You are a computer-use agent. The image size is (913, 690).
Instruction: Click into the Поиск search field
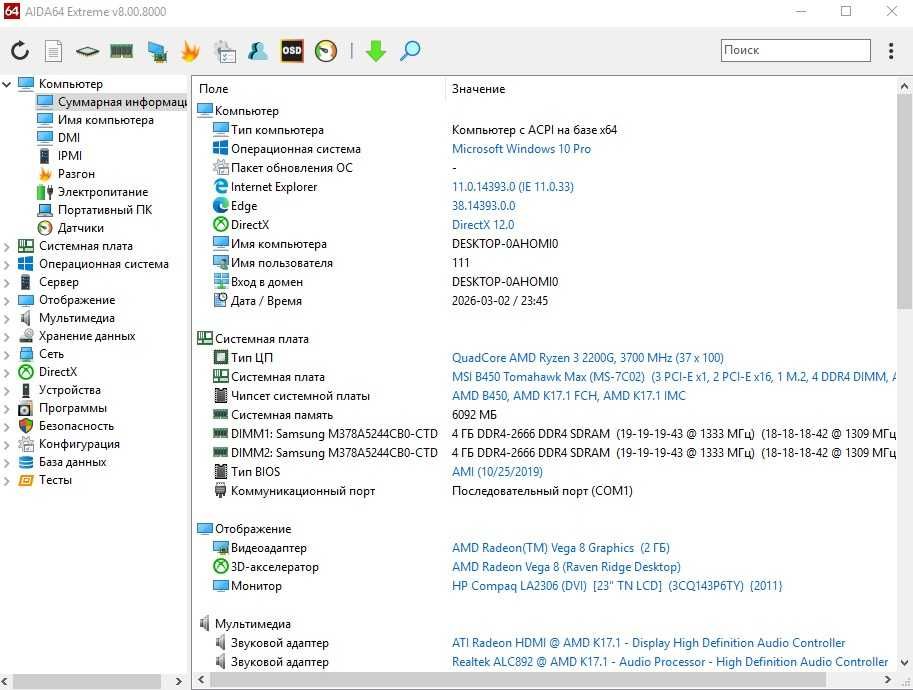pos(795,50)
